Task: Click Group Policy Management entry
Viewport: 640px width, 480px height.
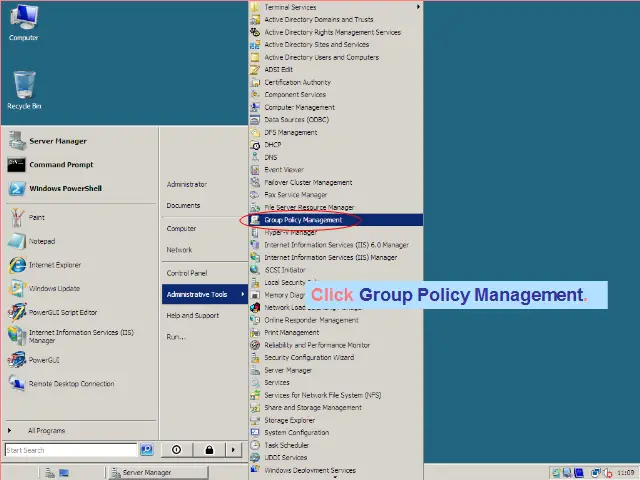Action: click(336, 220)
